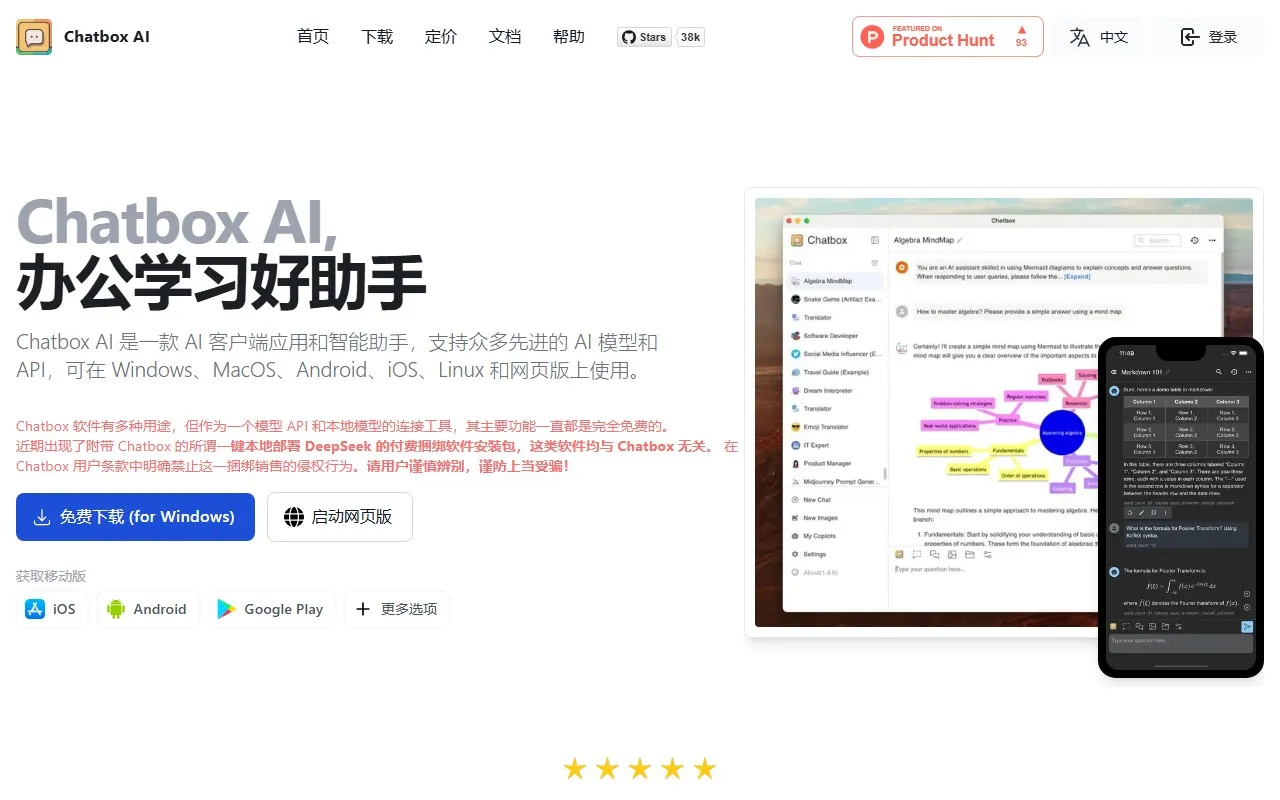This screenshot has width=1280, height=800.
Task: Click the My Copilots icon in the sidebar
Action: click(795, 536)
